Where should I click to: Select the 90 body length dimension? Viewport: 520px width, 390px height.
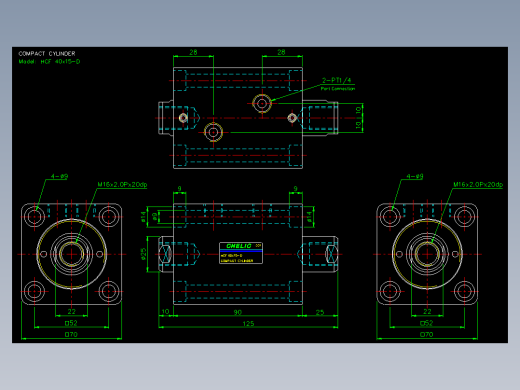[x=237, y=312]
